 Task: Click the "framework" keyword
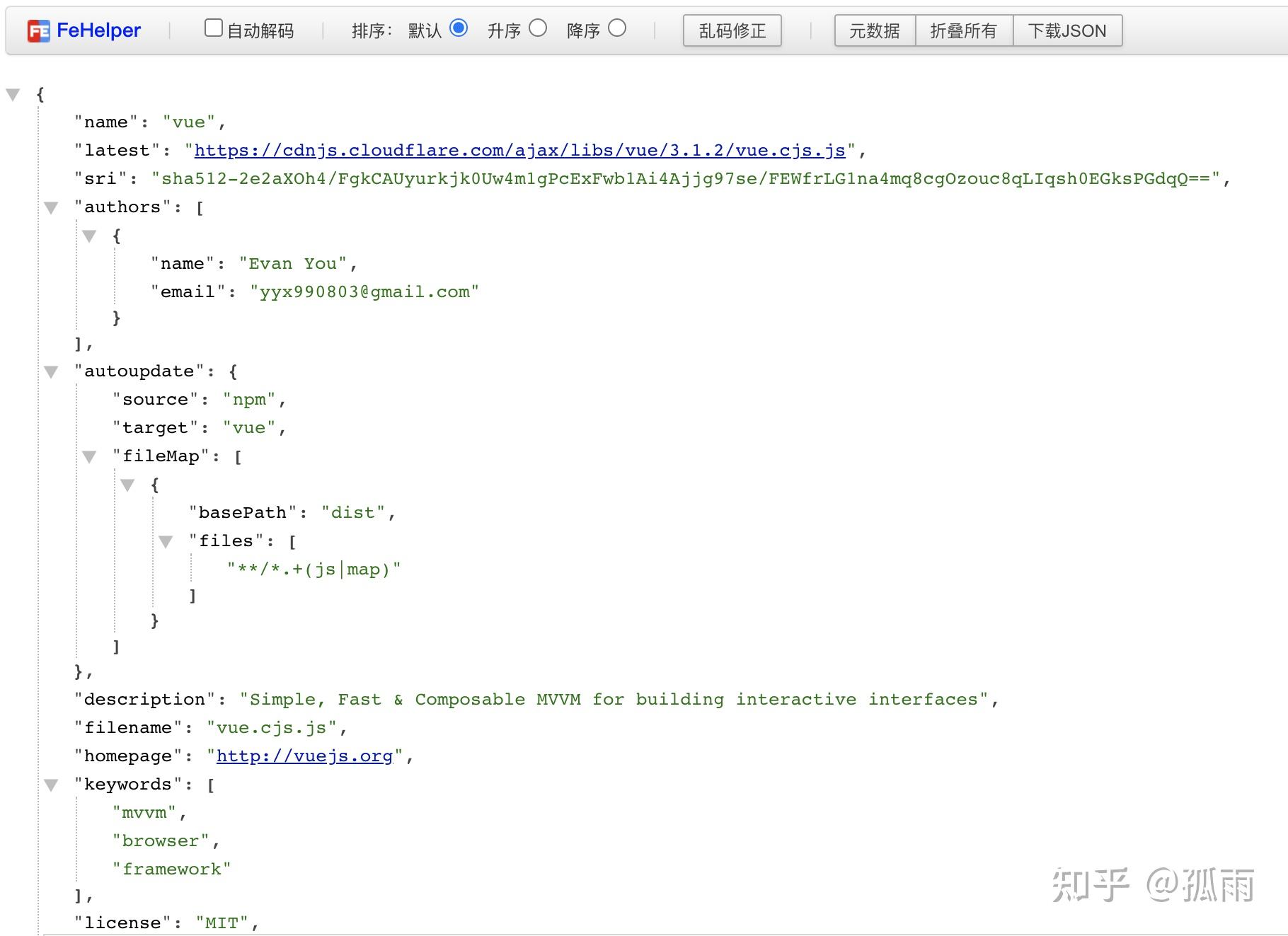(172, 869)
